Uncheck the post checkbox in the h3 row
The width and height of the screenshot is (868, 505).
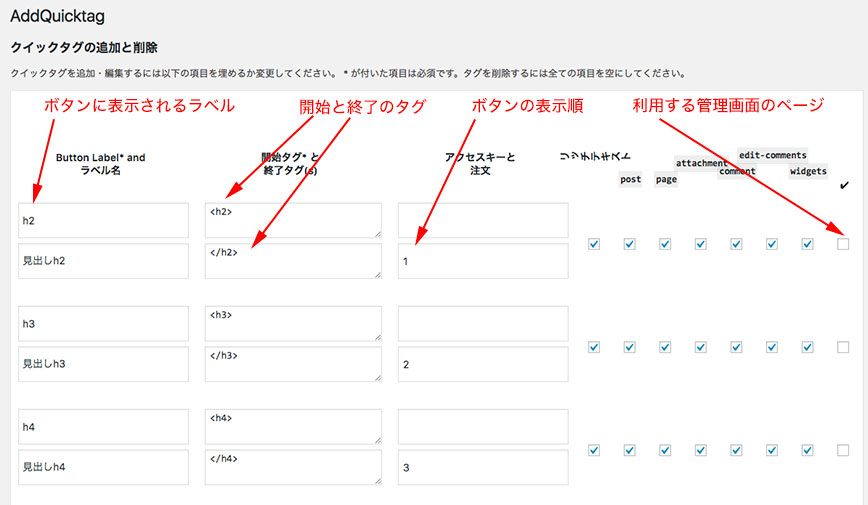pos(629,347)
